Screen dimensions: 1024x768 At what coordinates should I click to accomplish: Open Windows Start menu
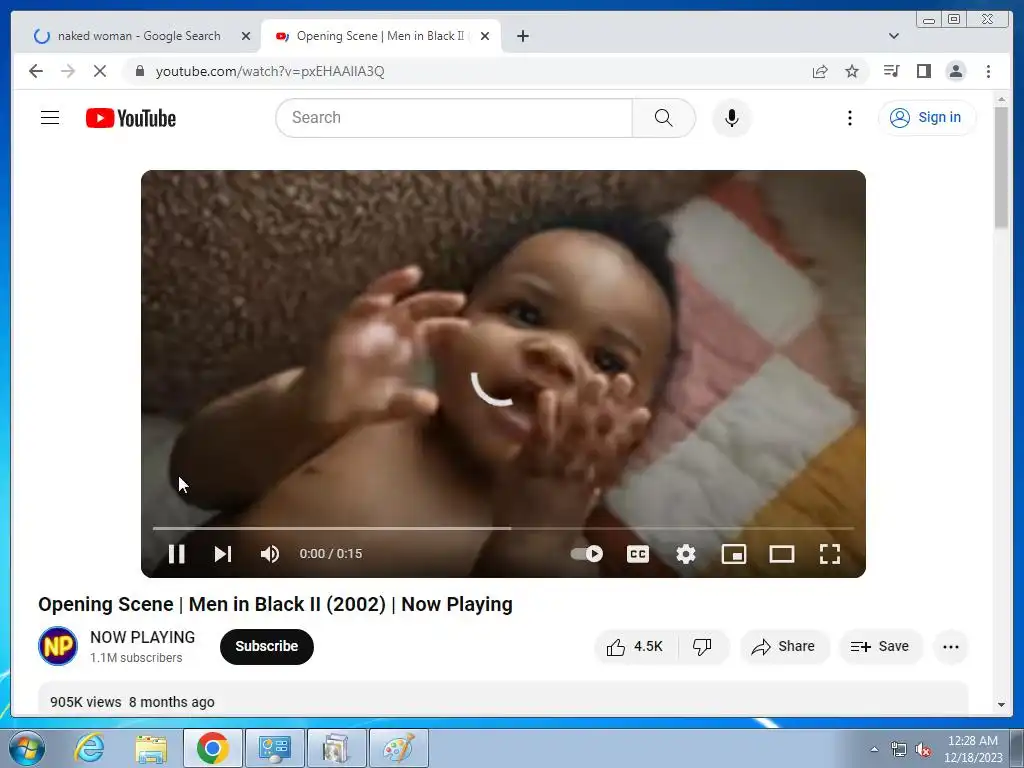click(27, 748)
